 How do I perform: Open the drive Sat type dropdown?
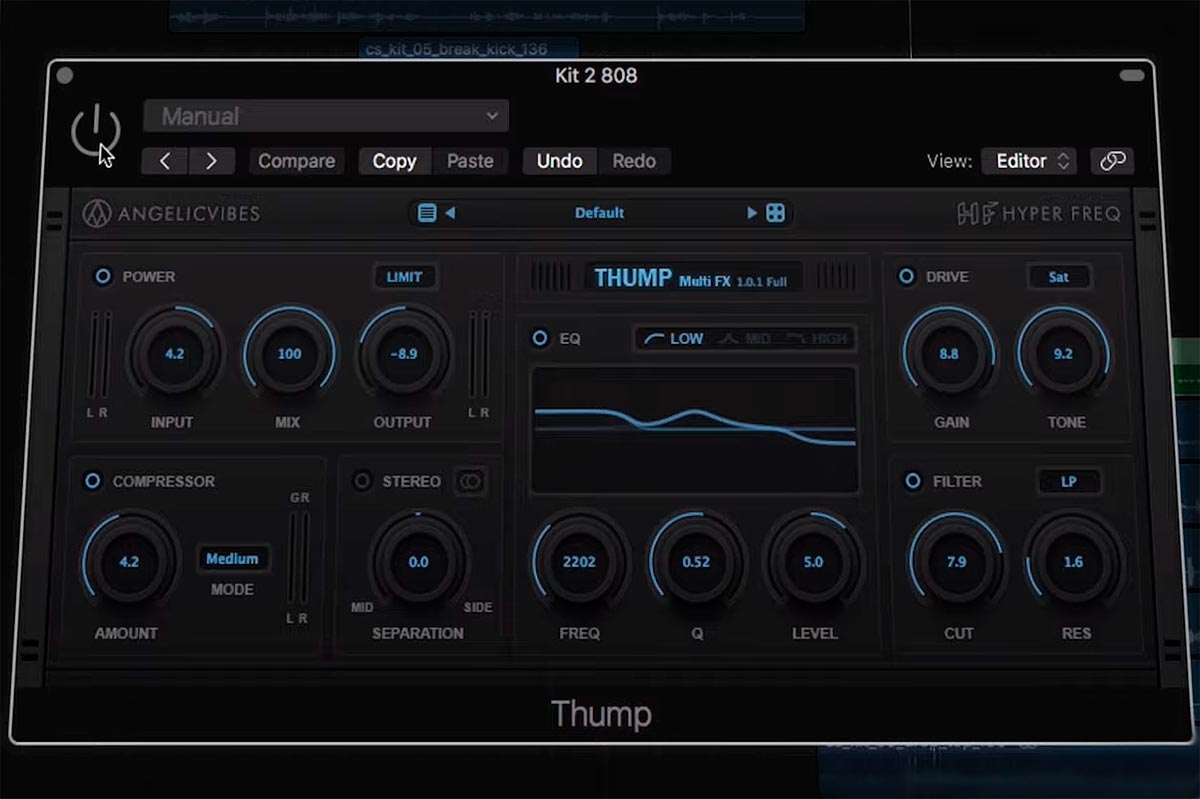(1059, 277)
